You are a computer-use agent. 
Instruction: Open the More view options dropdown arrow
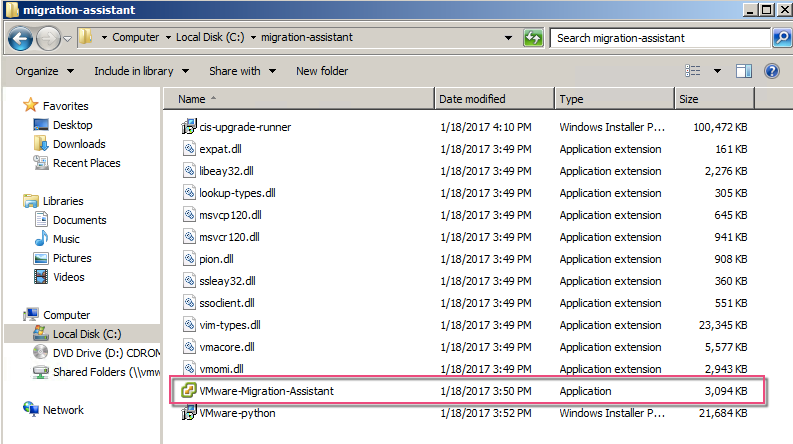point(717,71)
